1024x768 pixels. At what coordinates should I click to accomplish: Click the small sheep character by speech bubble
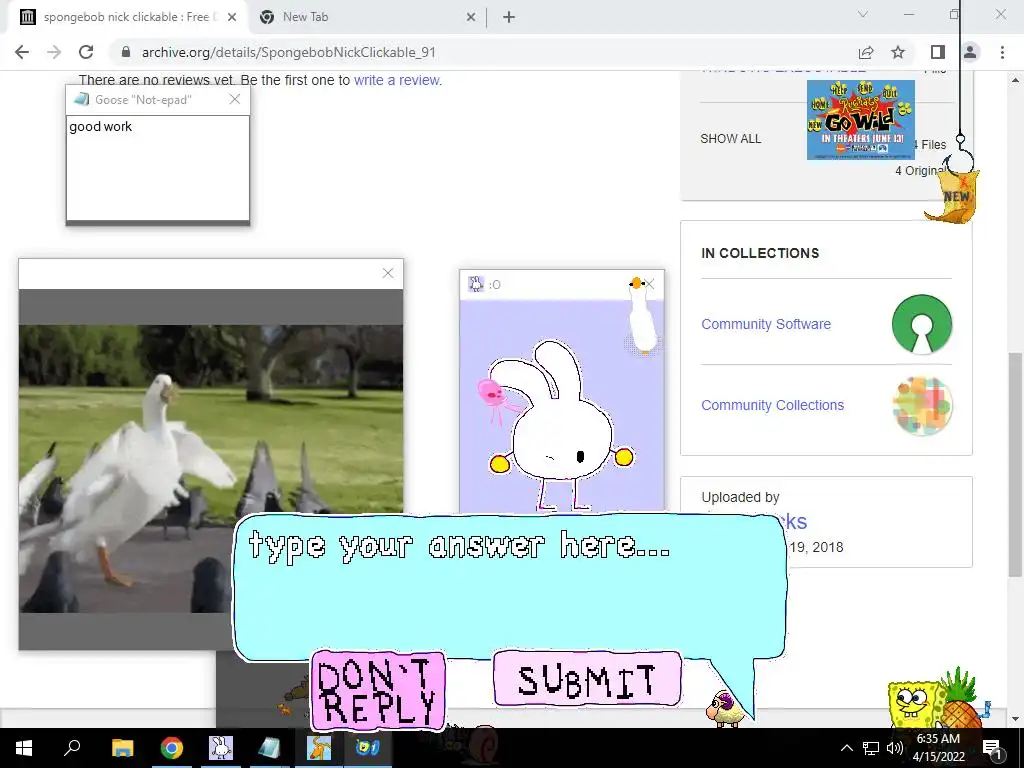725,709
